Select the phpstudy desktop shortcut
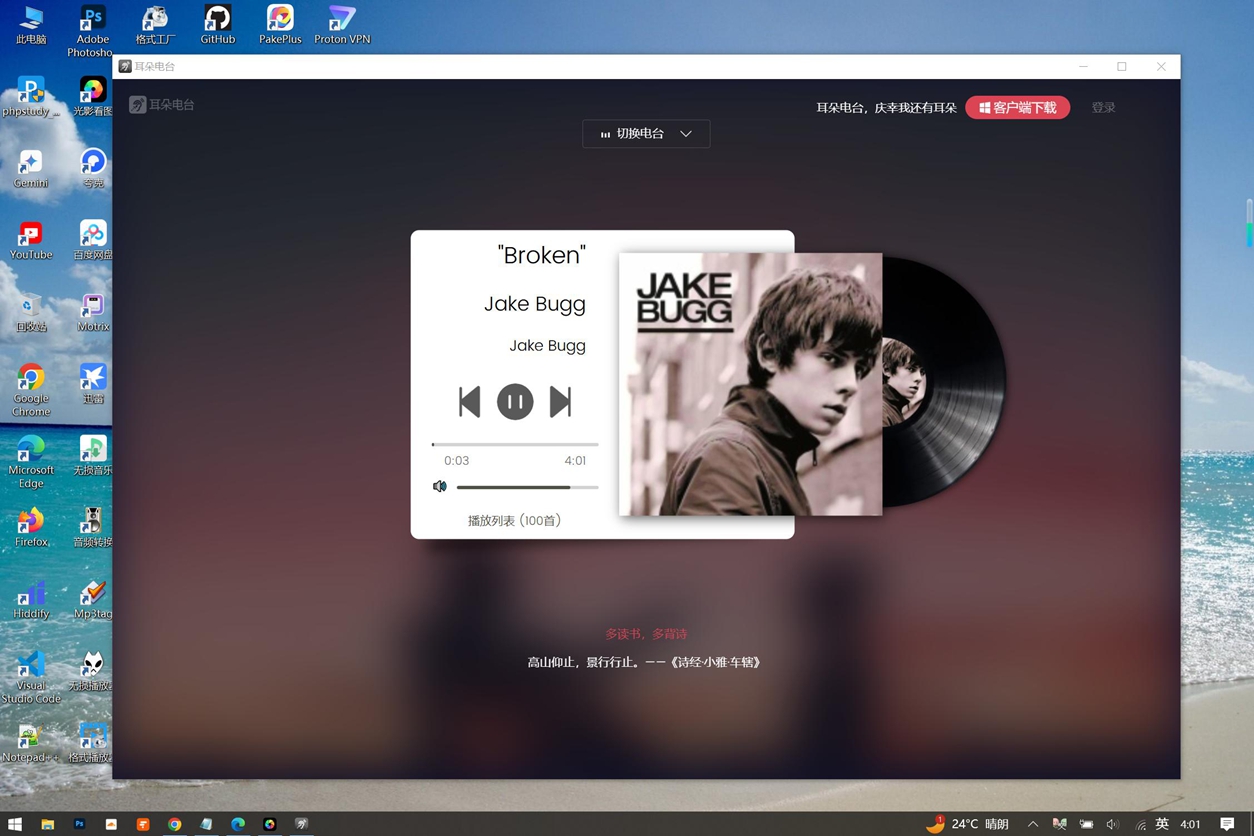The image size is (1254, 836). pos(31,97)
